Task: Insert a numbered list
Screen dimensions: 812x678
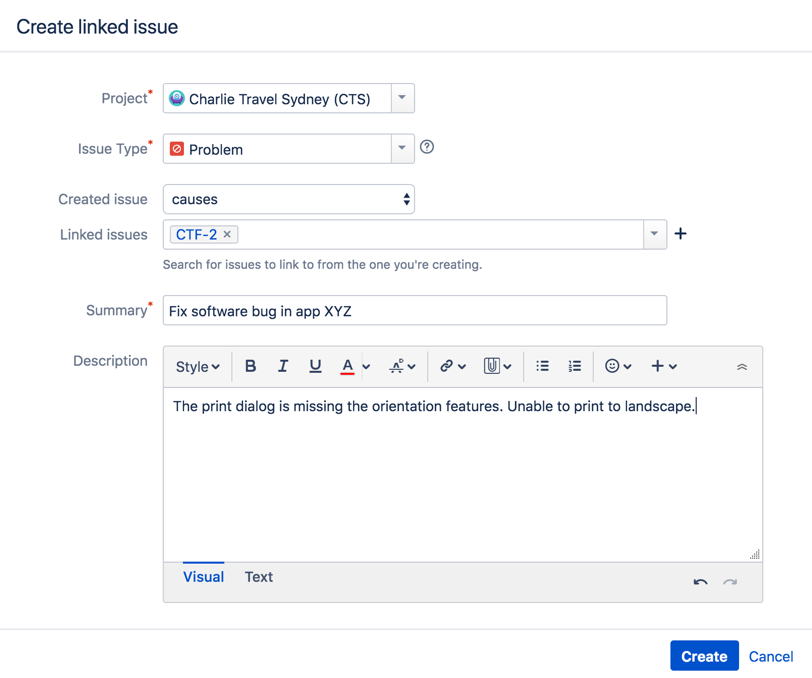Action: [575, 366]
